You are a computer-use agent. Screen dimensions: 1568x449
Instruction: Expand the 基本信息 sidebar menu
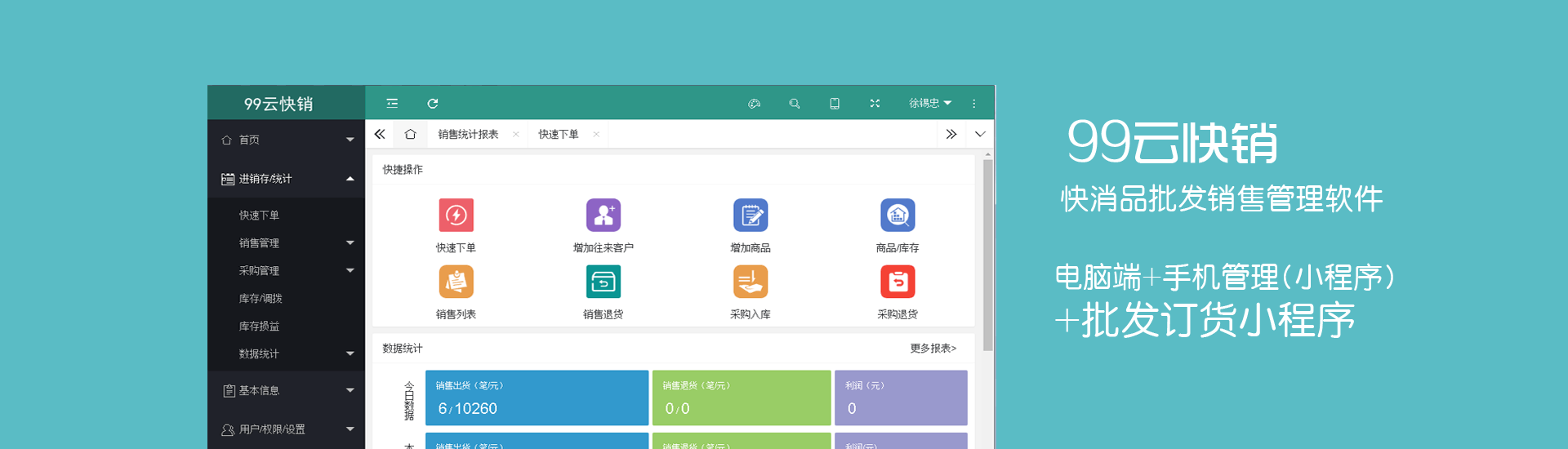click(286, 390)
